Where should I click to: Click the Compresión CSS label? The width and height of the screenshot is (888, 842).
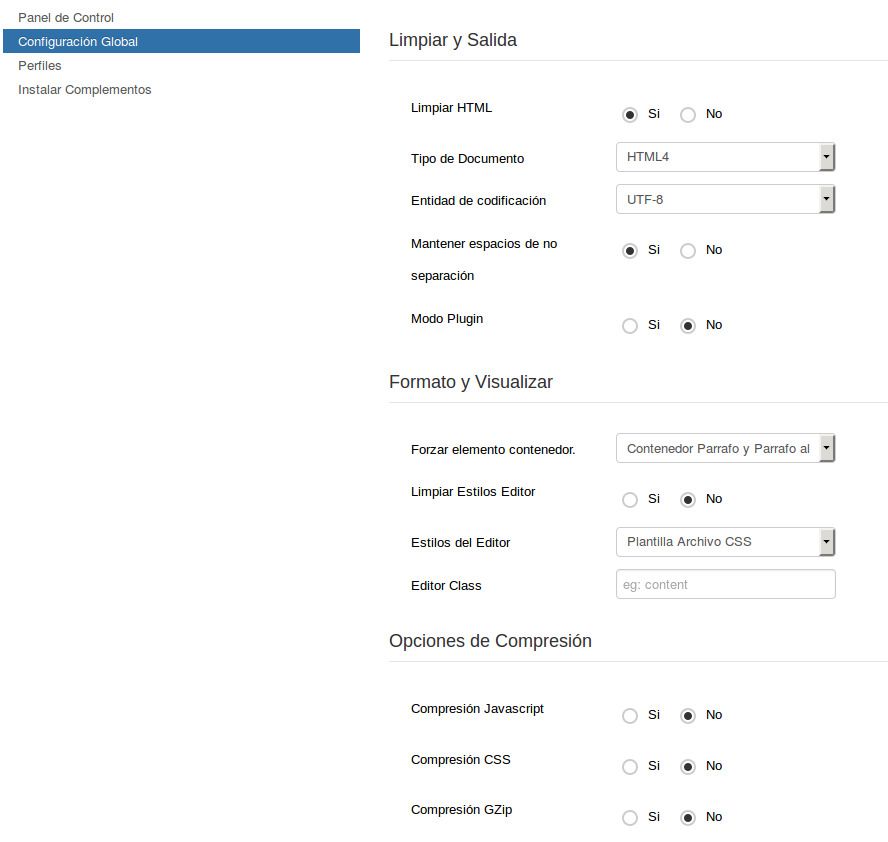(460, 759)
